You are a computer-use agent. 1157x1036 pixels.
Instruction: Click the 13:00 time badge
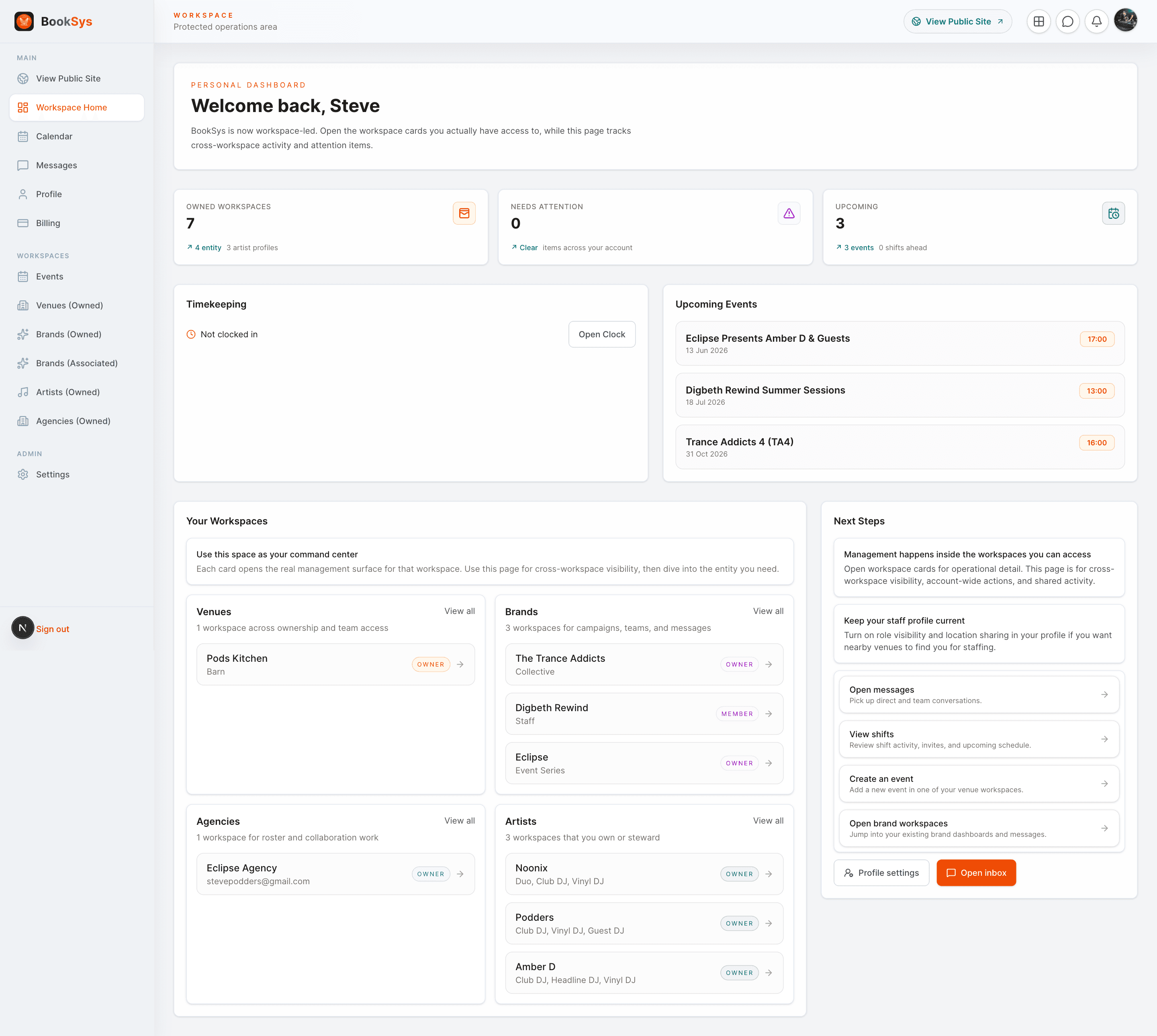tap(1097, 391)
